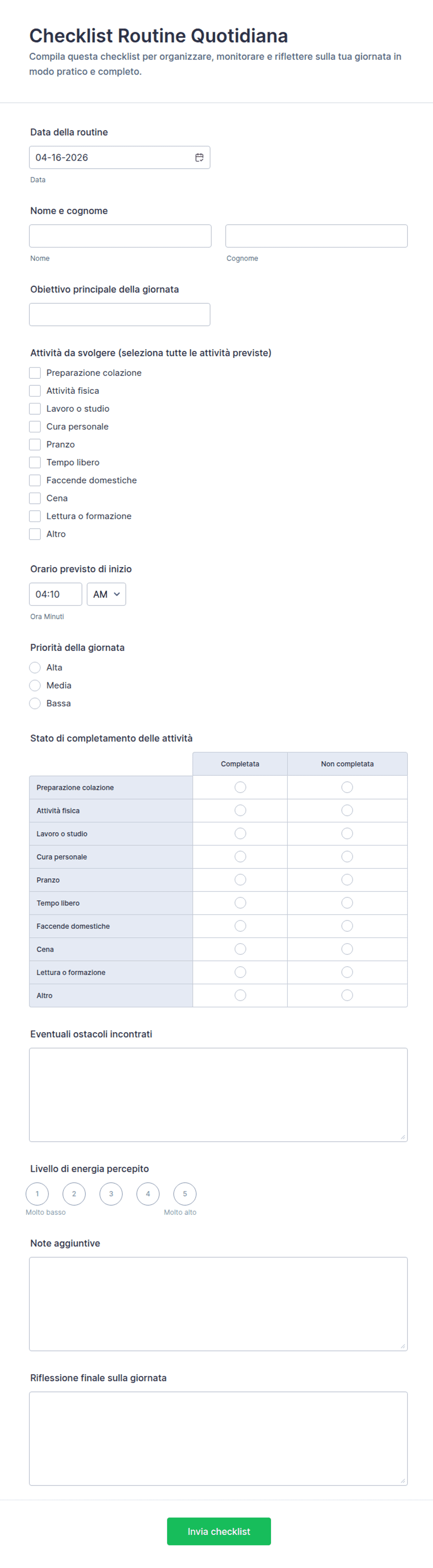Click into Eventuali ostacoli incontrati textarea
This screenshot has height=1568, width=433.
coord(218,1095)
